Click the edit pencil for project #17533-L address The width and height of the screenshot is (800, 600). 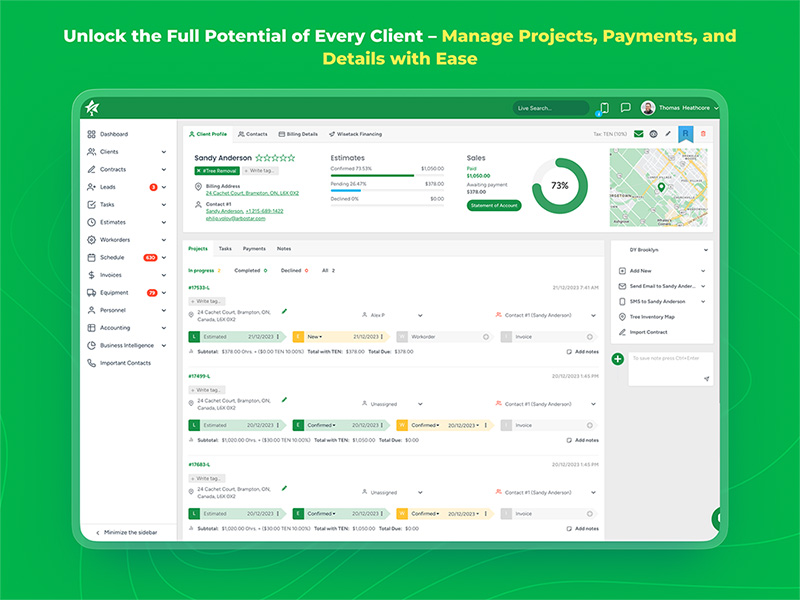284,311
